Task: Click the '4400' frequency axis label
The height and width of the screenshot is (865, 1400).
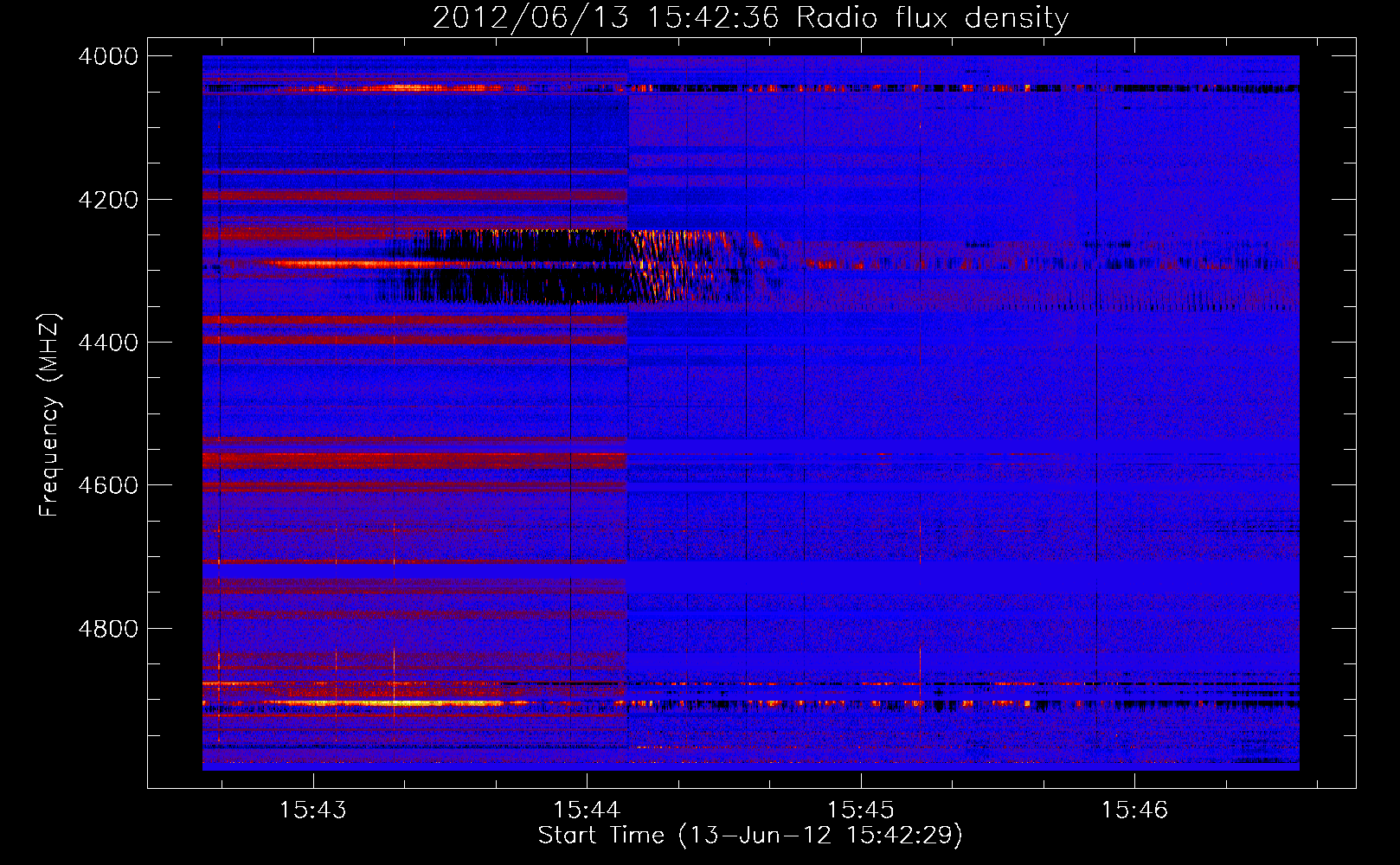Action: 108,343
